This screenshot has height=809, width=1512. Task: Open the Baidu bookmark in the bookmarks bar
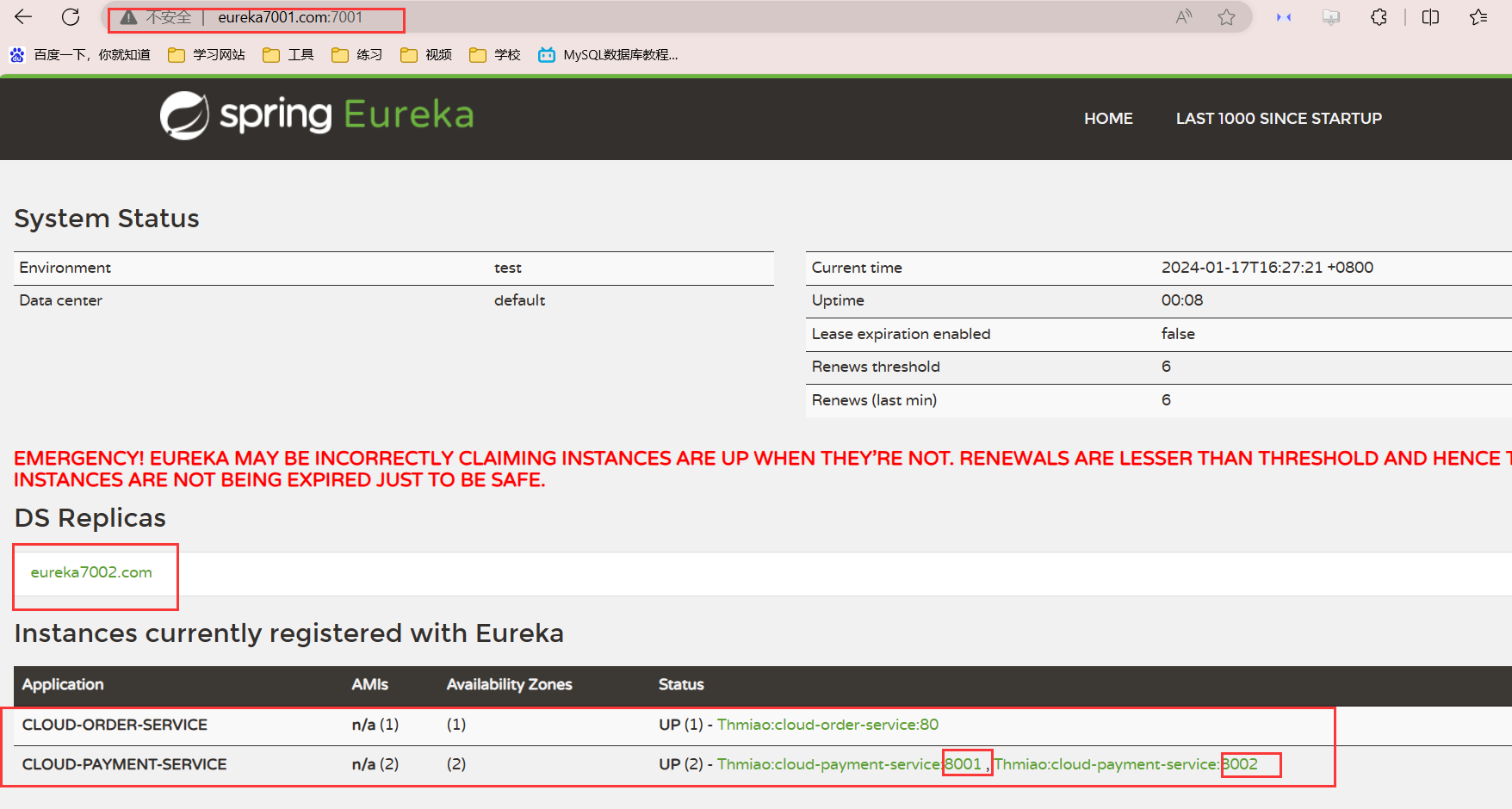pyautogui.click(x=80, y=54)
